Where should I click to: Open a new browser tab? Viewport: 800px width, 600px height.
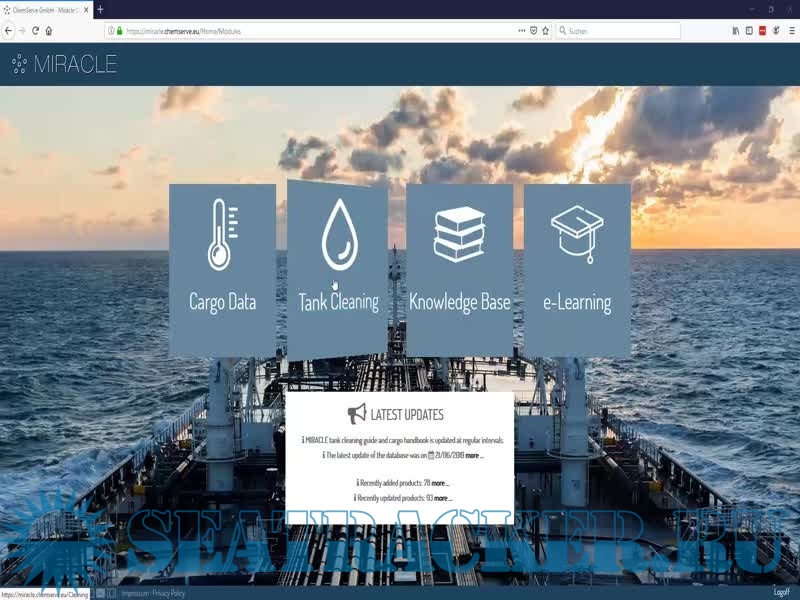(x=100, y=9)
